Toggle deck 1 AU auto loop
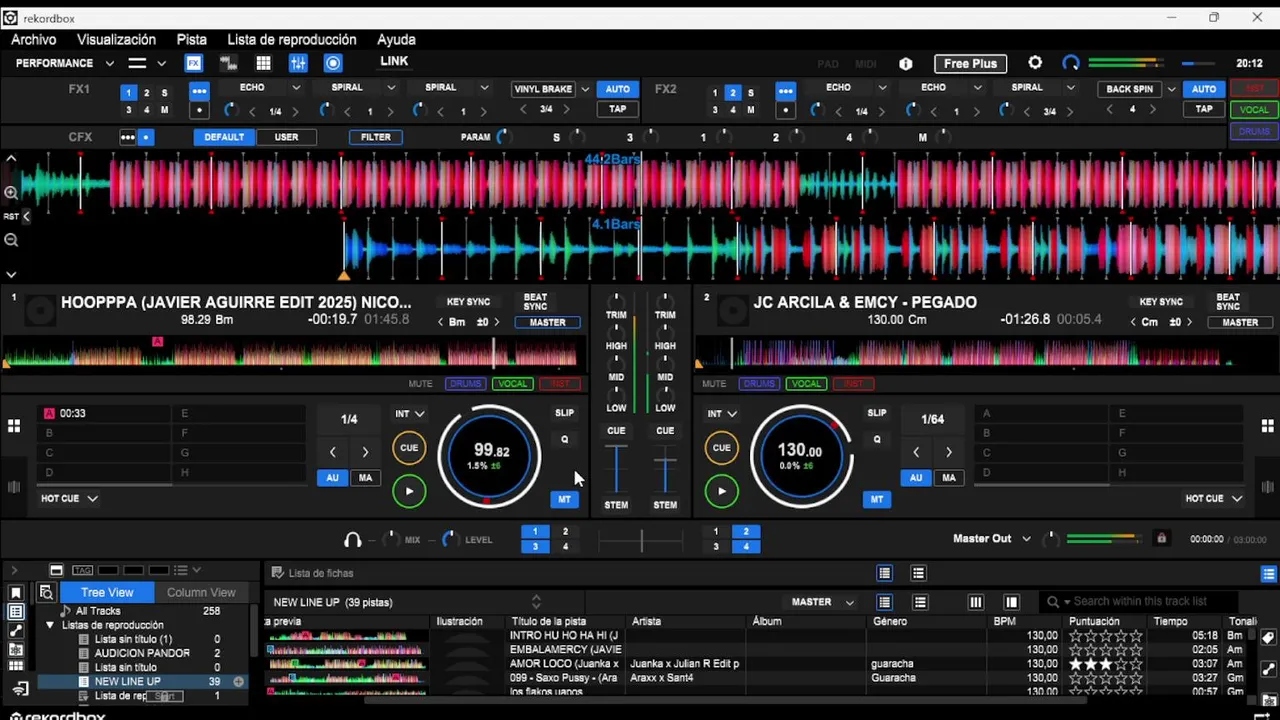The height and width of the screenshot is (720, 1280). (332, 478)
